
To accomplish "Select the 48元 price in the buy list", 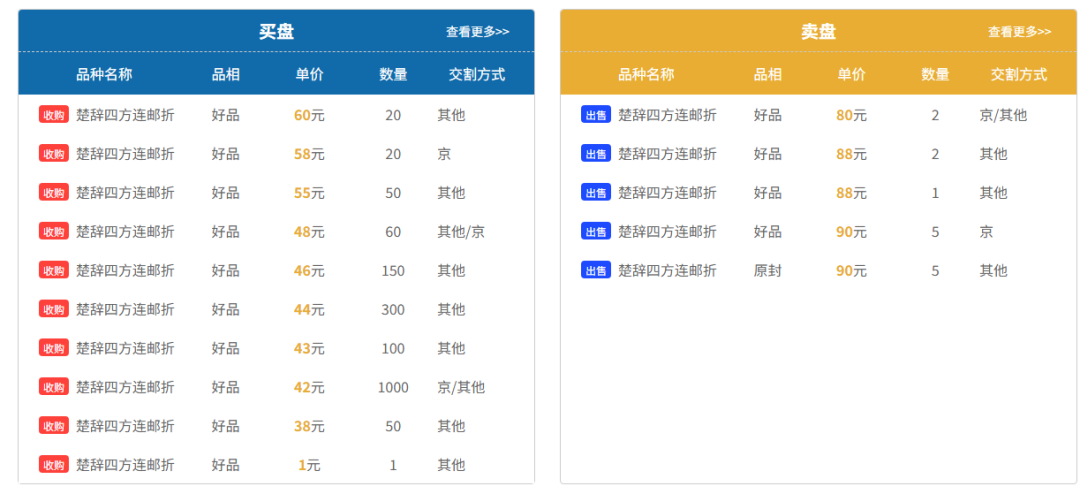I will pos(309,231).
